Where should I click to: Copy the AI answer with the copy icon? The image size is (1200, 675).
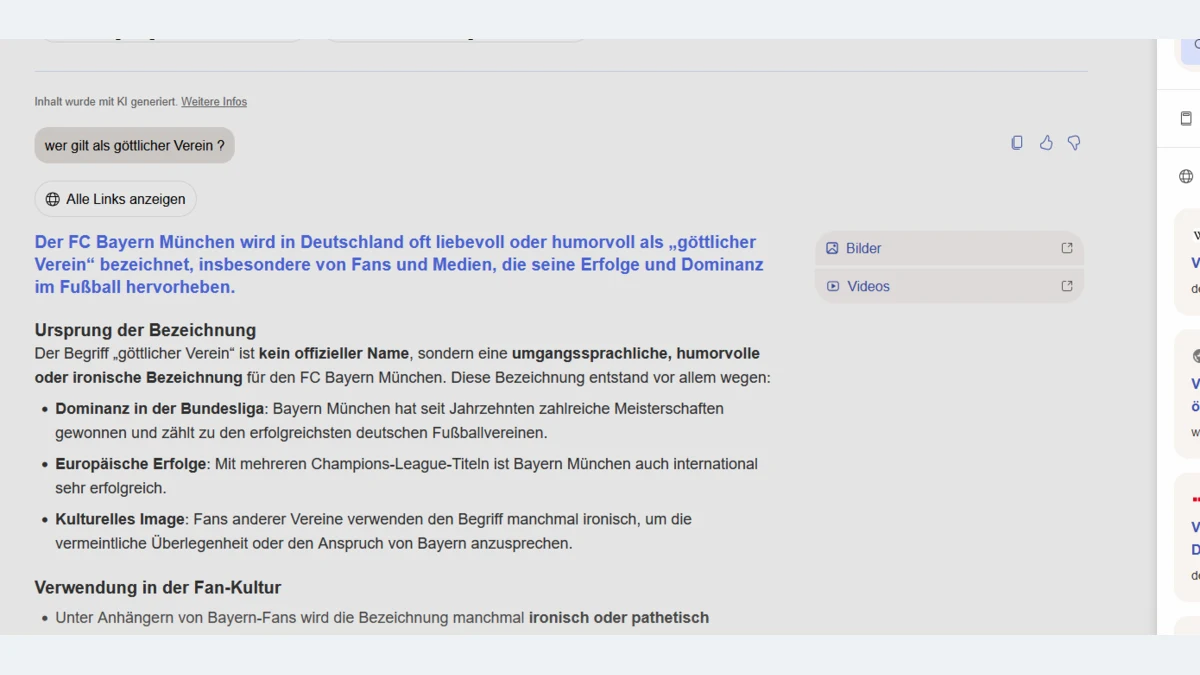[1017, 143]
